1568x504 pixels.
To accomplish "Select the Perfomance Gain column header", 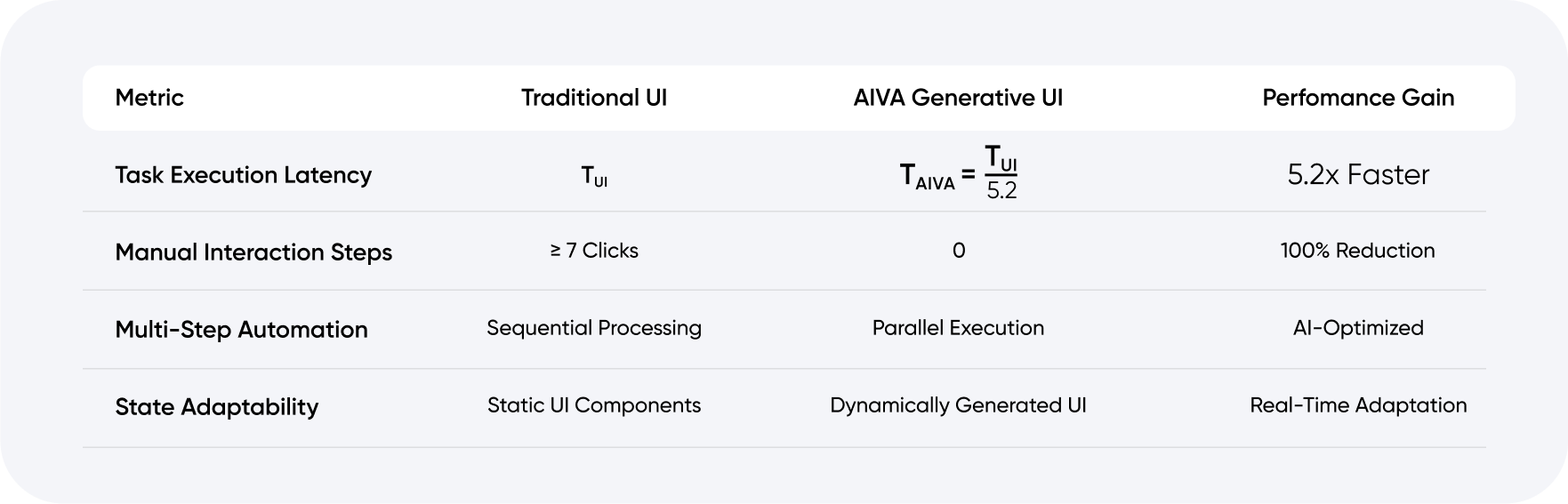I will [1358, 98].
